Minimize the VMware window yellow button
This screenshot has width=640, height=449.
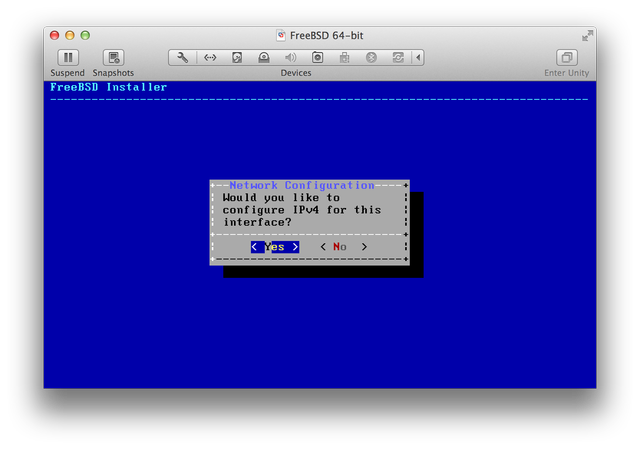[70, 36]
